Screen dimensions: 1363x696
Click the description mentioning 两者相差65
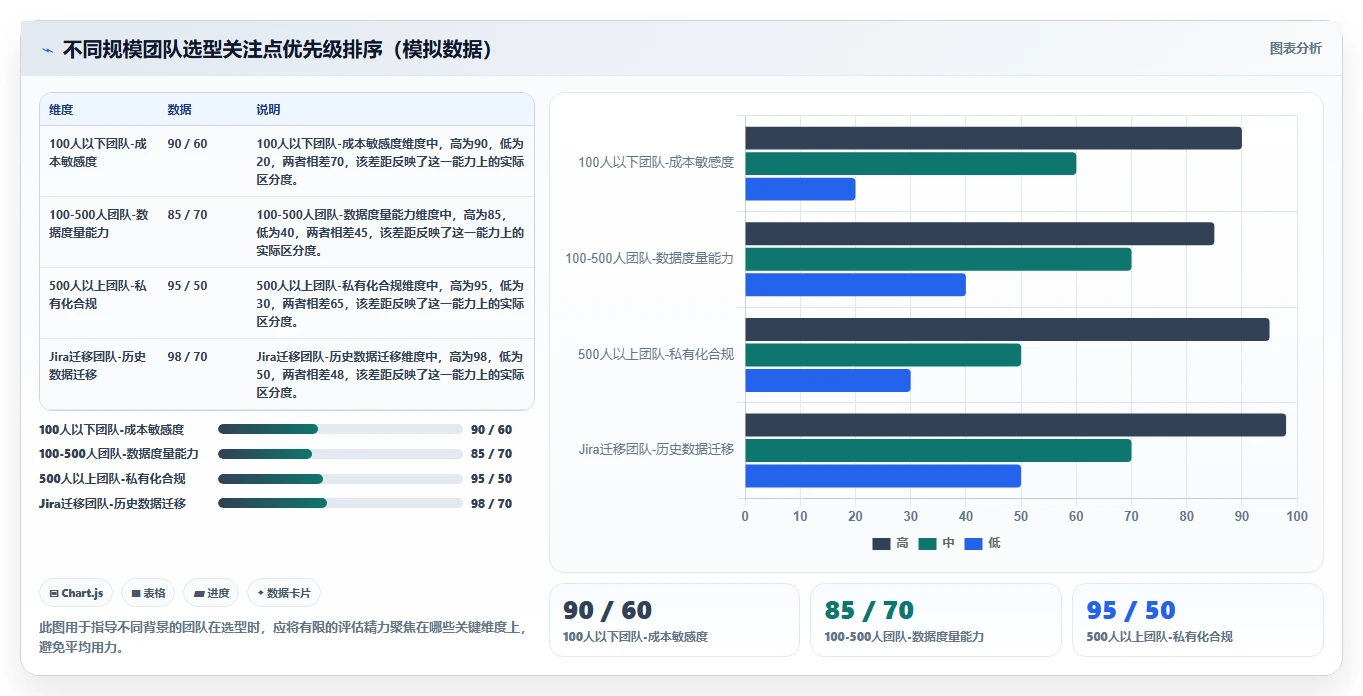click(x=391, y=304)
